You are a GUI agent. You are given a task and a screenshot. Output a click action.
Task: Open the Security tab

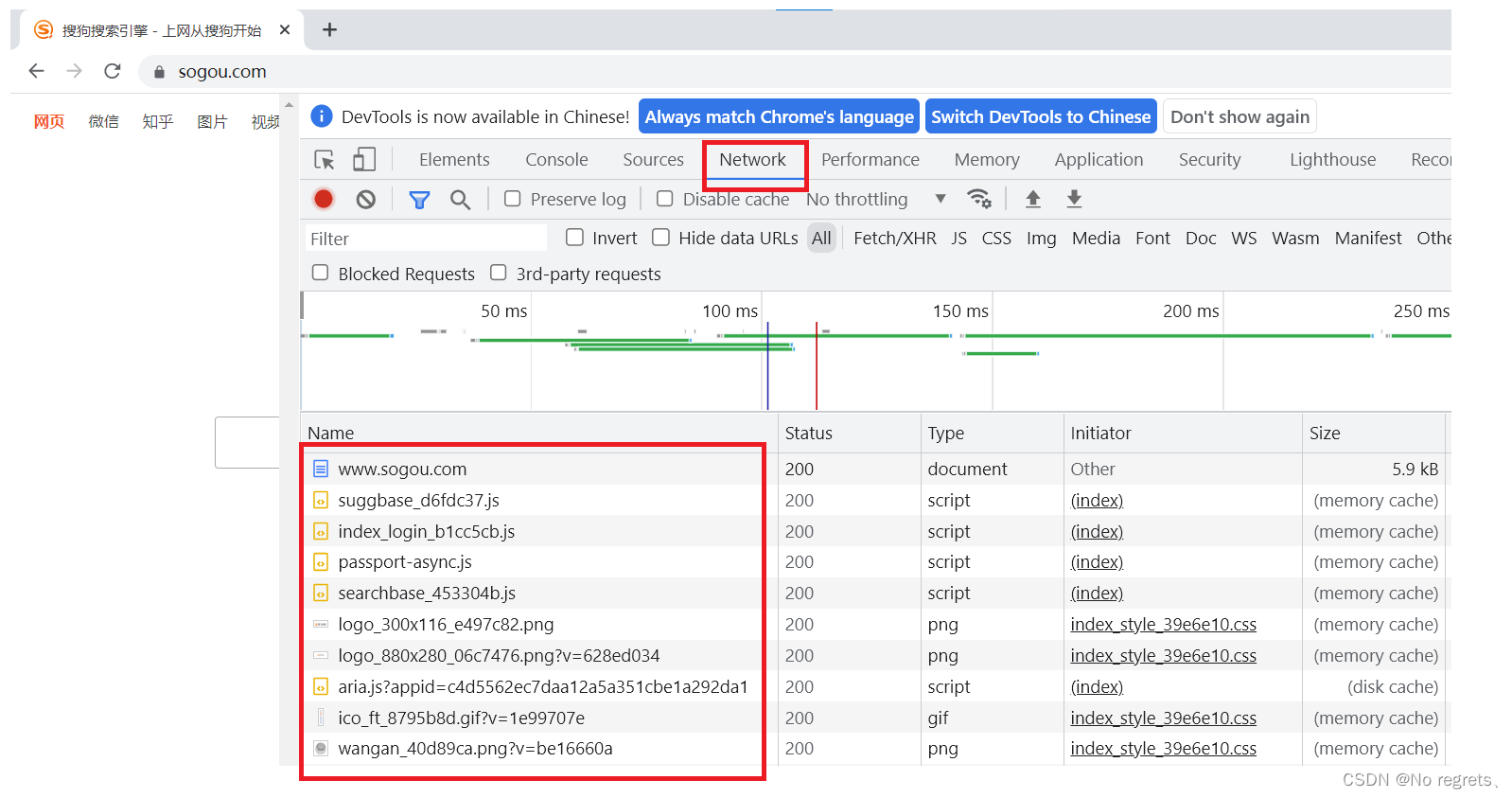(1209, 160)
